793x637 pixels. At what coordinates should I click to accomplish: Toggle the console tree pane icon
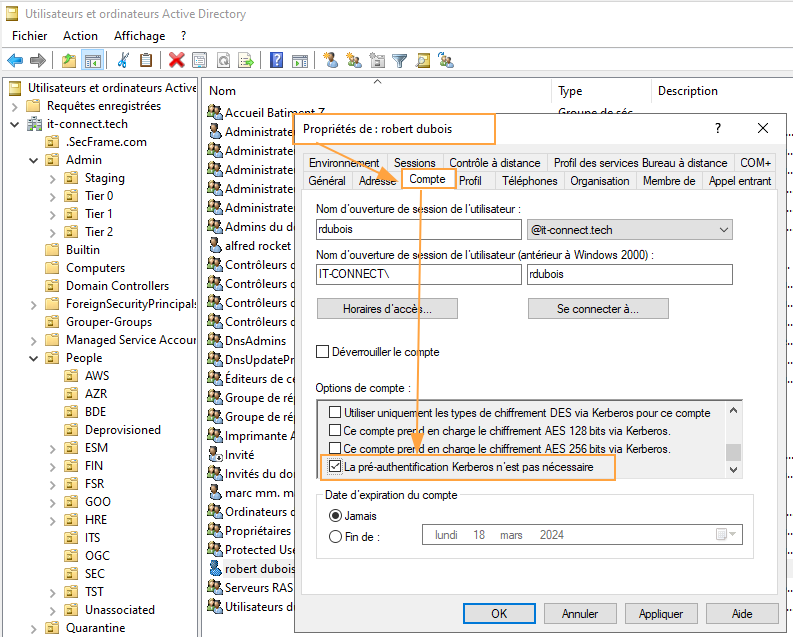coord(93,61)
